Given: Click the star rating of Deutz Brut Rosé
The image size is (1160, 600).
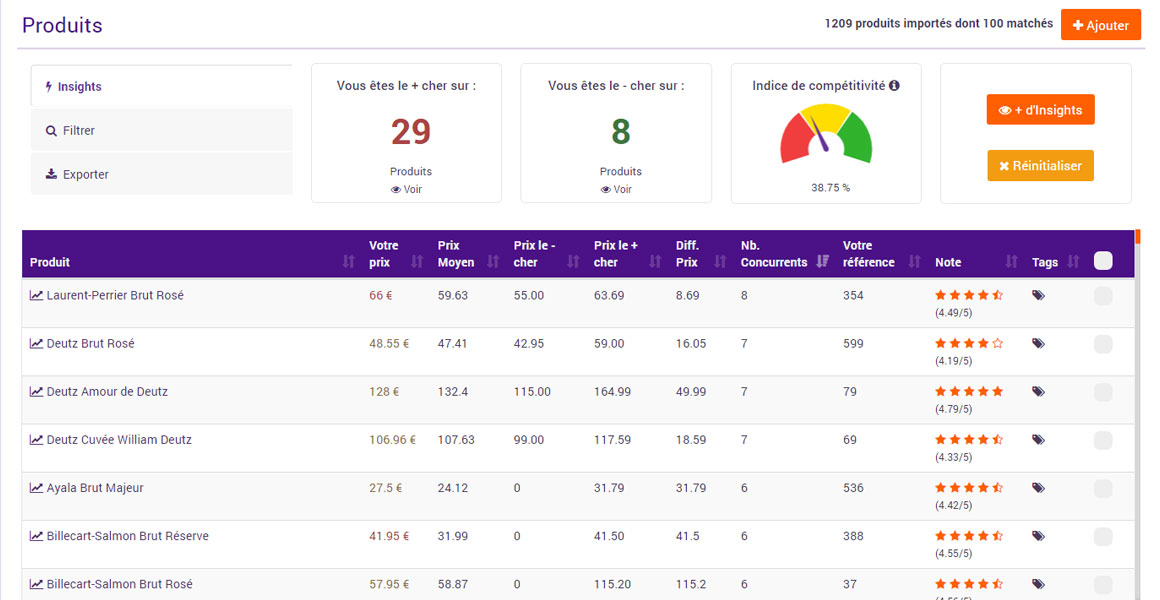Looking at the screenshot, I should tap(969, 343).
